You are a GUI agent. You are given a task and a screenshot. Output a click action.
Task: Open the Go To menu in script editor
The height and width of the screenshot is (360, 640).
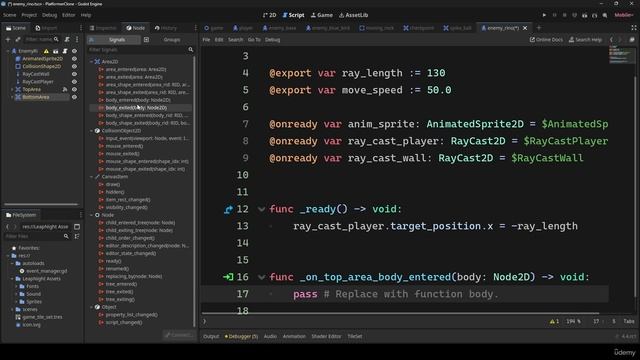pos(254,40)
